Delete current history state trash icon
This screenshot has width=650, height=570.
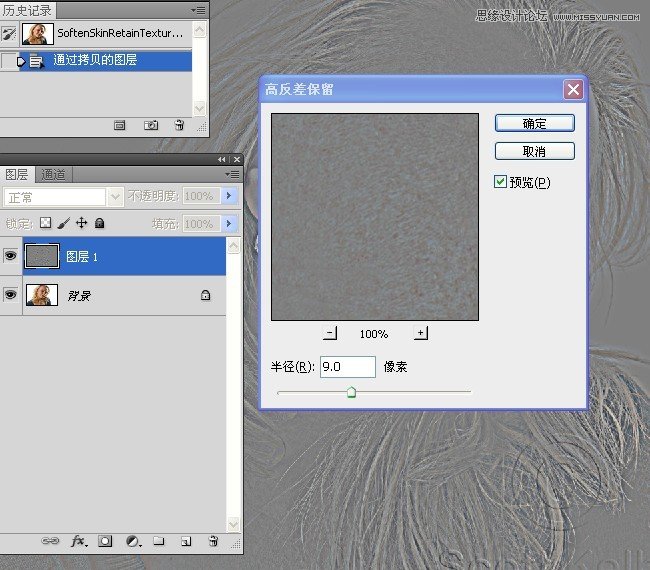click(179, 125)
